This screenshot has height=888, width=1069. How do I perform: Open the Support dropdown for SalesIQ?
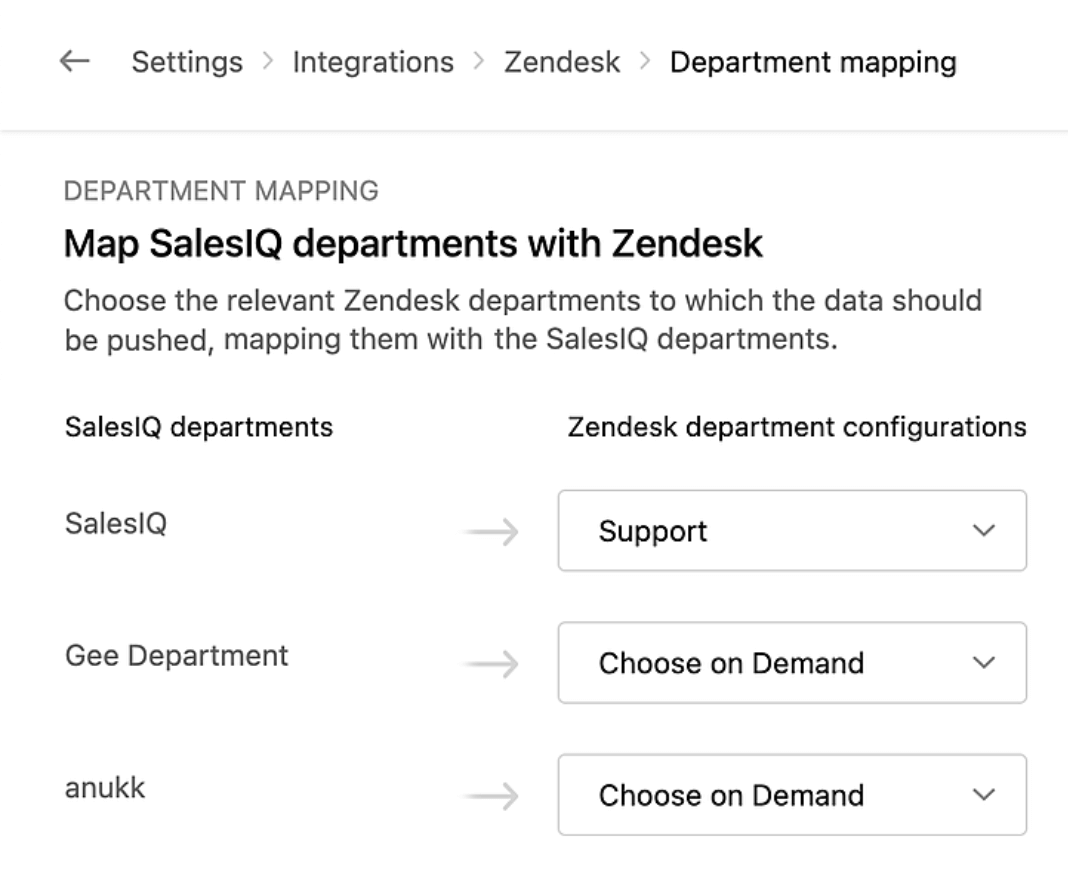click(x=791, y=531)
